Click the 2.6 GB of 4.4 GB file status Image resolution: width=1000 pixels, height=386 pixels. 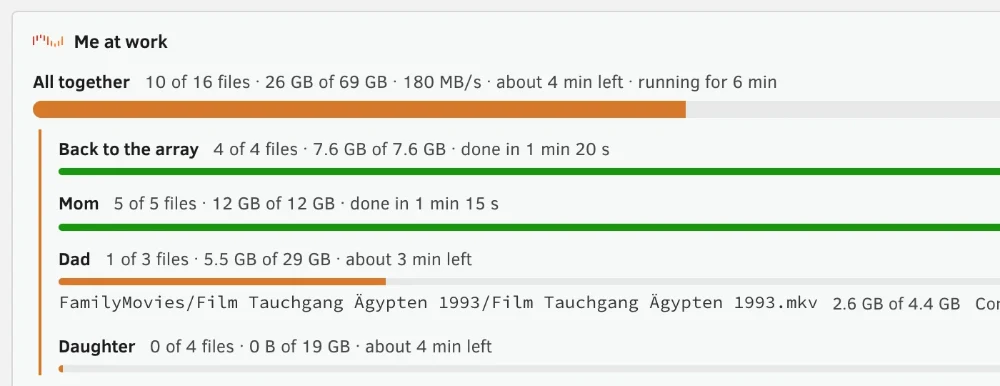[896, 304]
